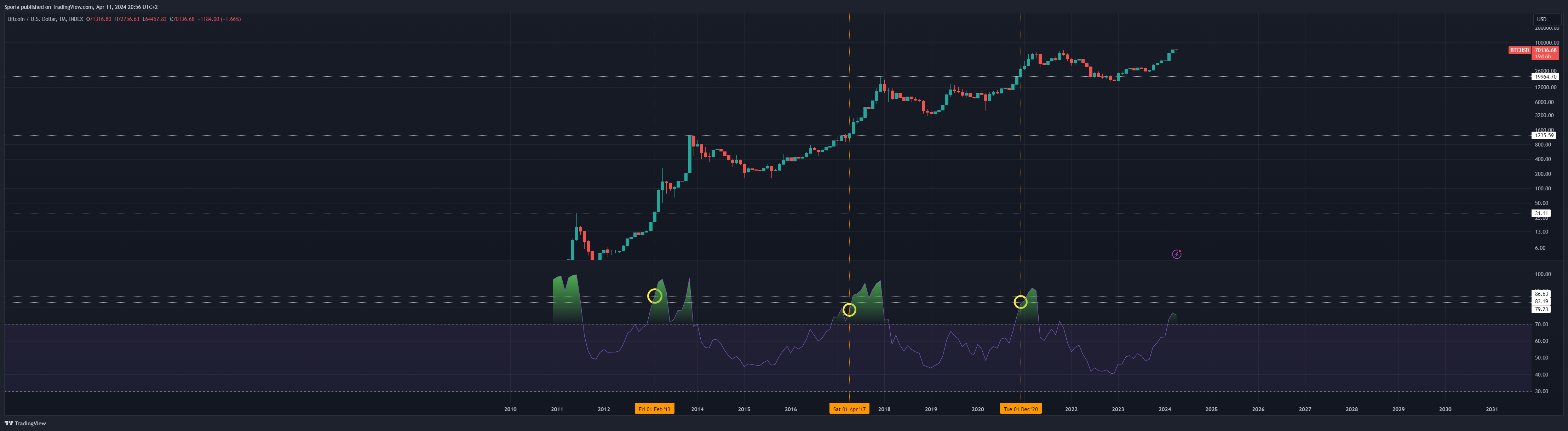Screen dimensions: 1568x431
Task: Click the Sporia published on TradingView.com header
Action: [x=81, y=7]
